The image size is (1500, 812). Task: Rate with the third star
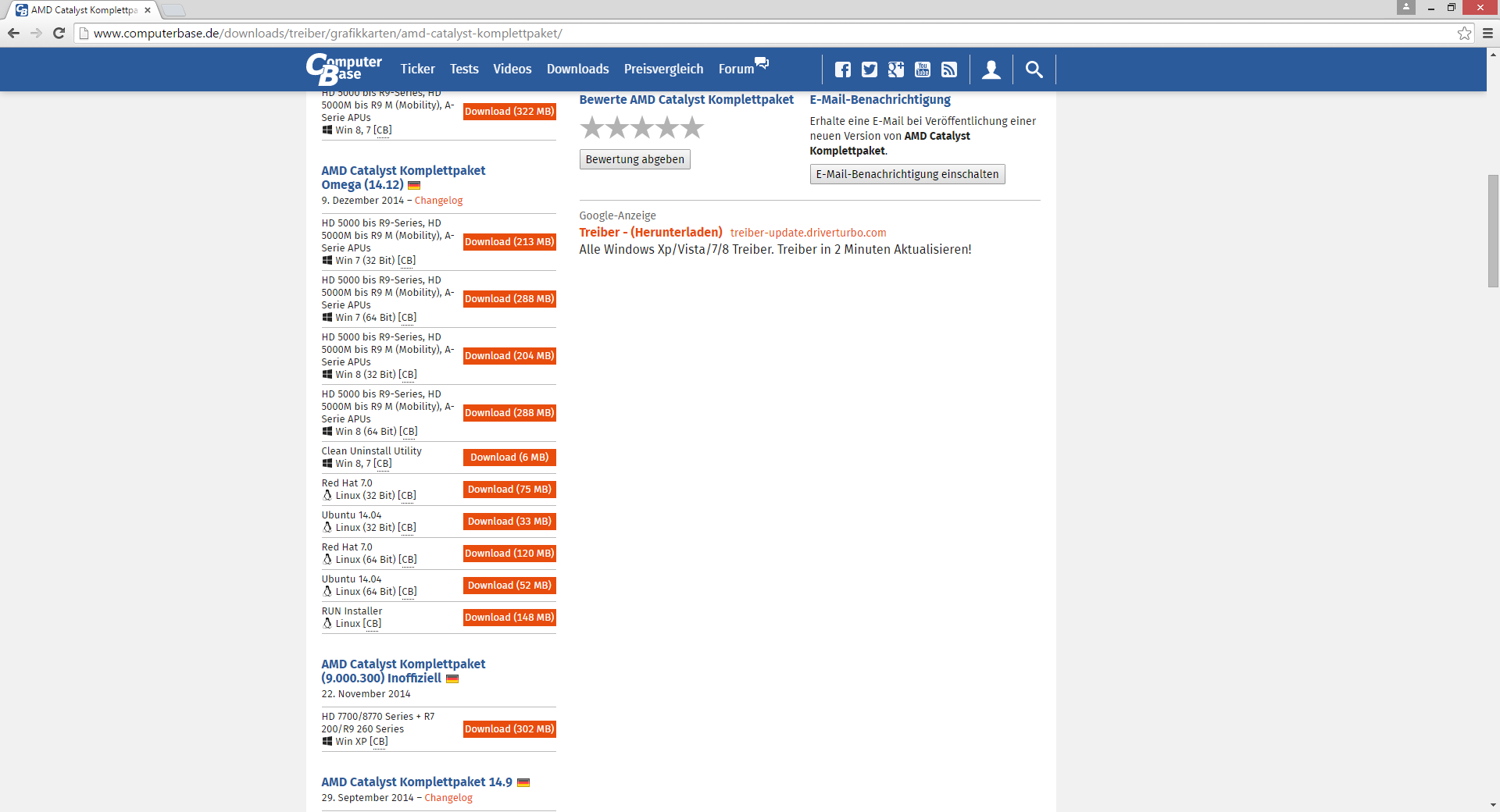642,127
